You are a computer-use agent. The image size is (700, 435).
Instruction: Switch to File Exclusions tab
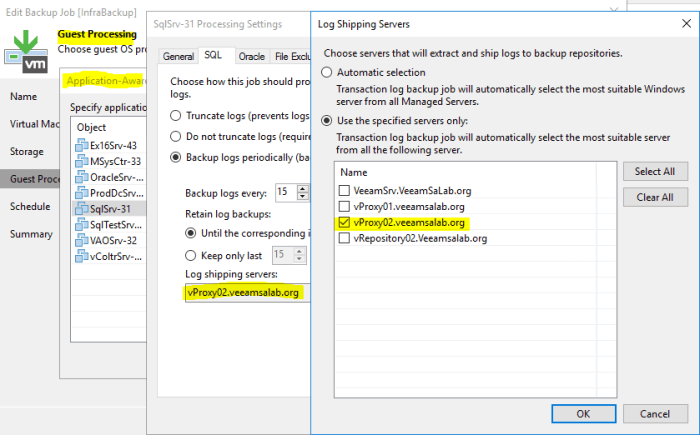292,56
